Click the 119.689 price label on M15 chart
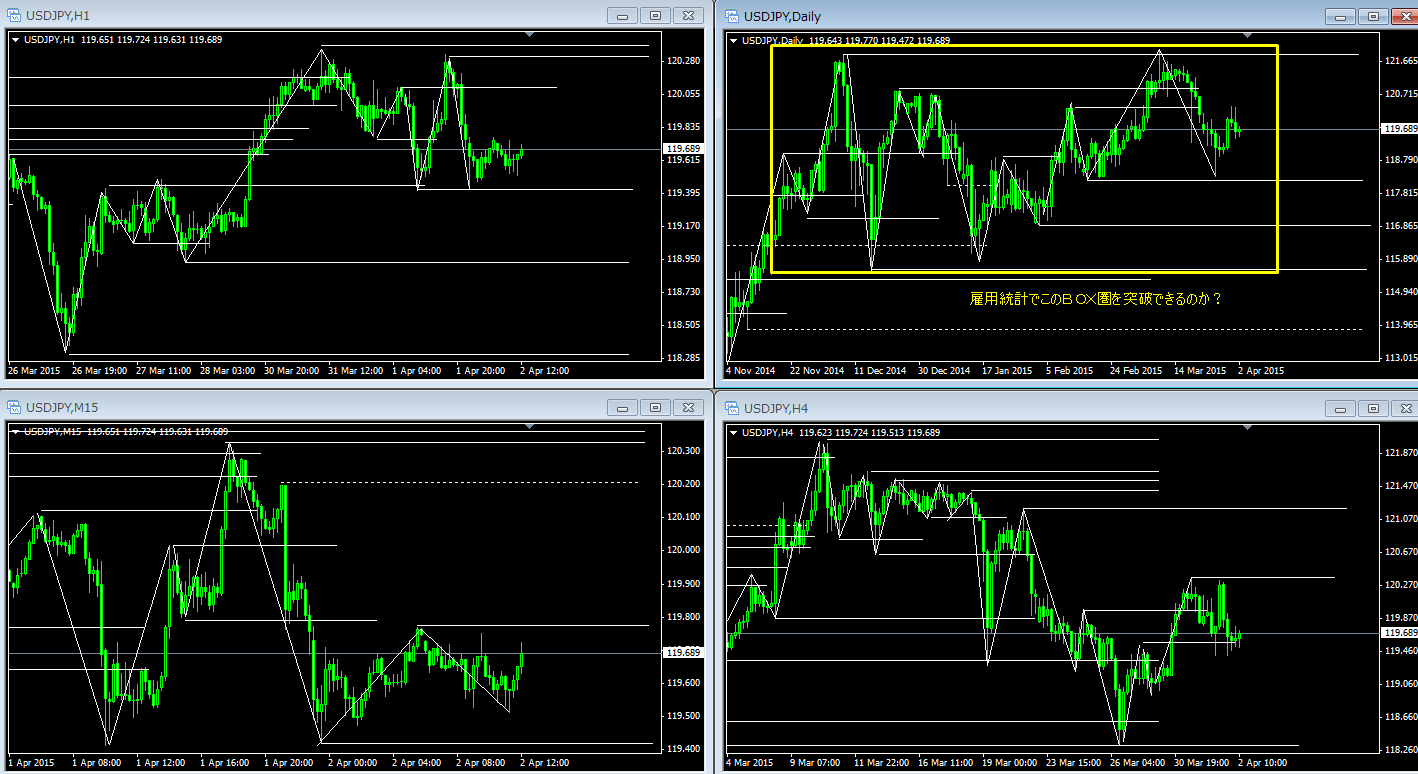1418x774 pixels. click(683, 652)
